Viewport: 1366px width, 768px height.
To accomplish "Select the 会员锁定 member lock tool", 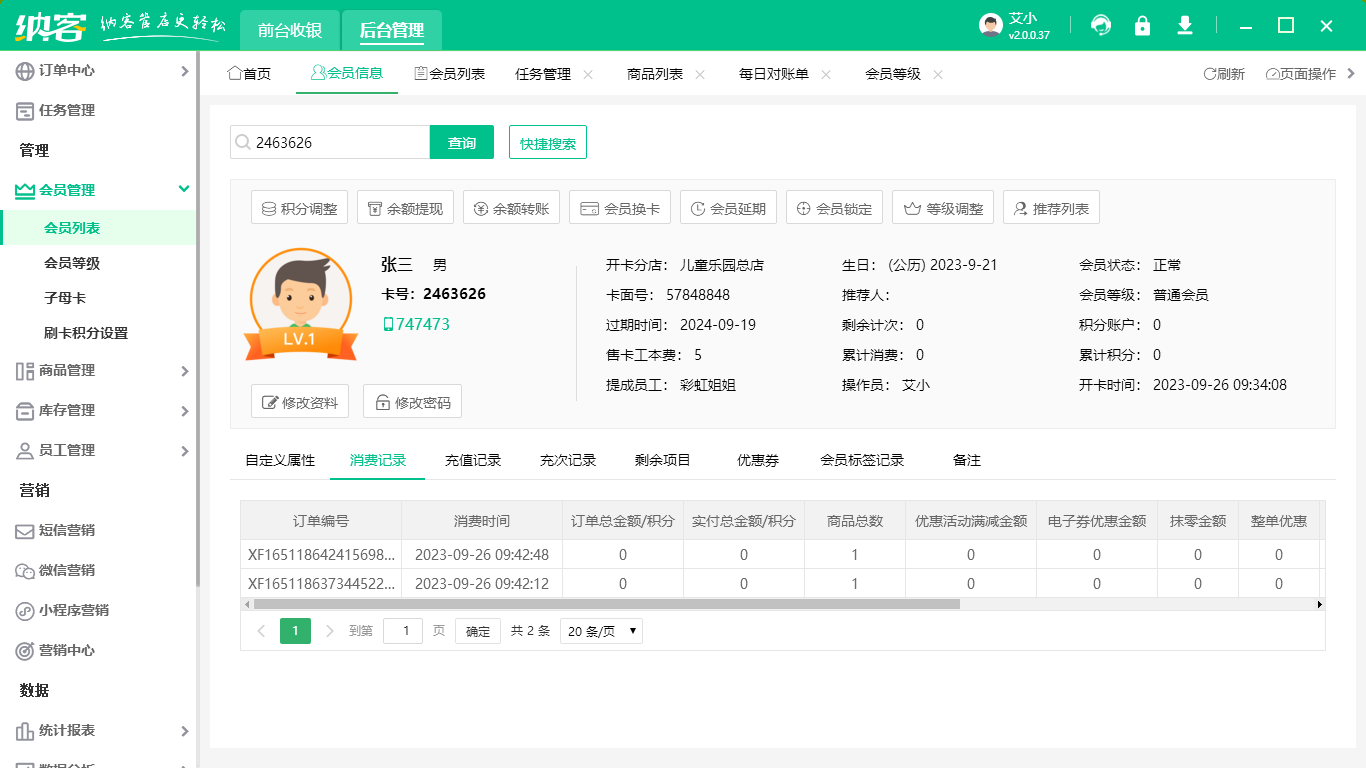I will point(834,207).
